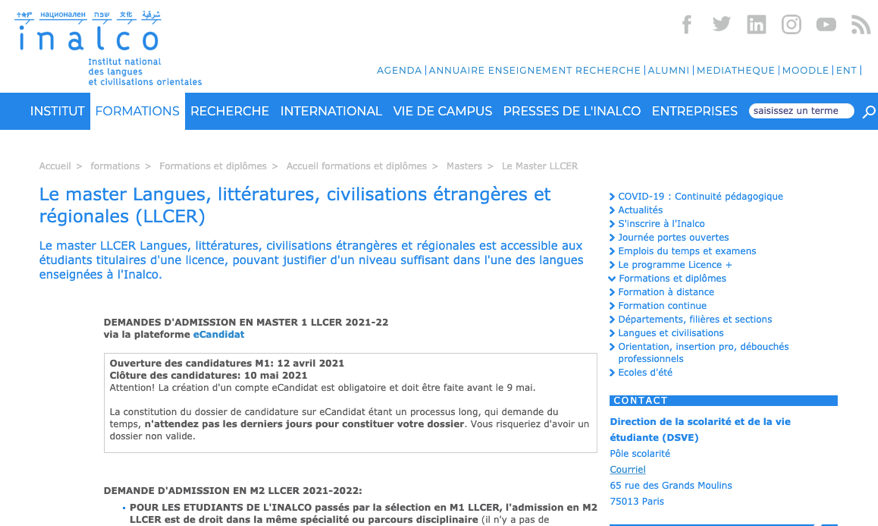Open 'Langues et civilisations' link
The height and width of the screenshot is (526, 878).
click(x=671, y=333)
